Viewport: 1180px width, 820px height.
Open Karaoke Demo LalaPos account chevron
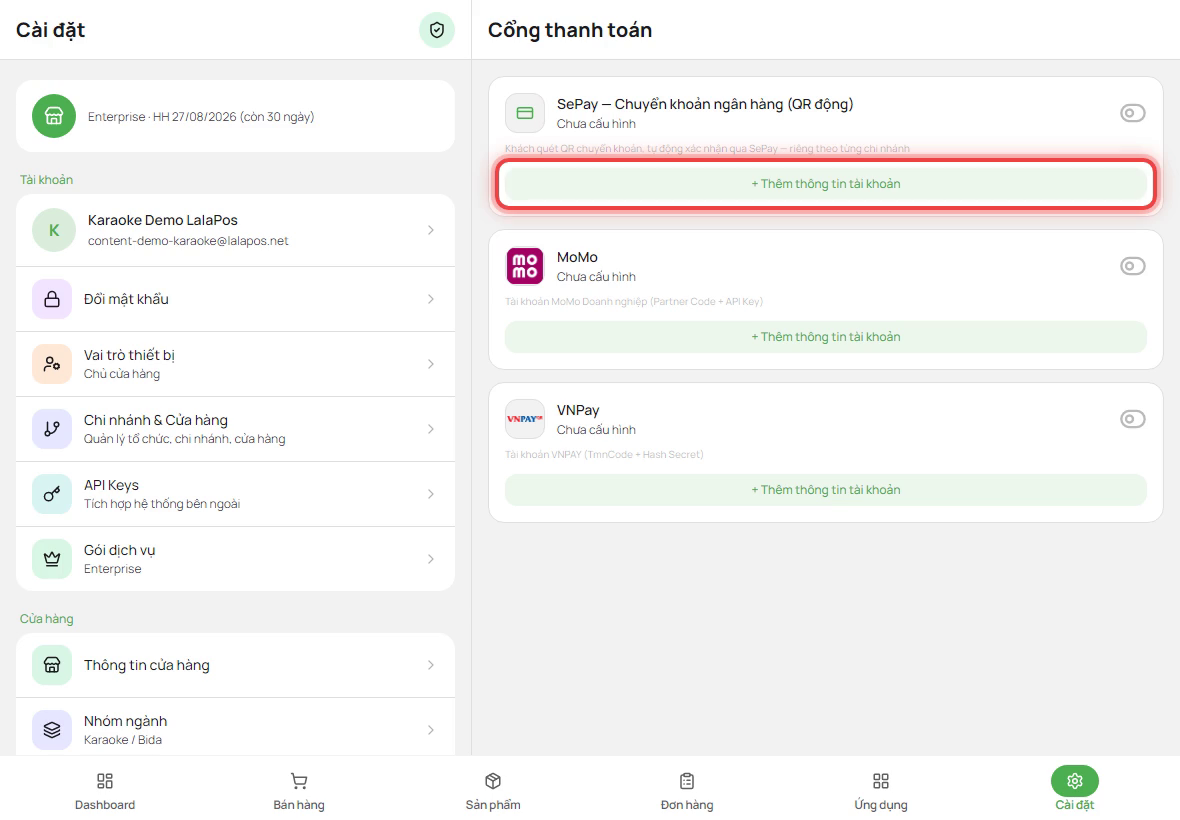(x=430, y=230)
